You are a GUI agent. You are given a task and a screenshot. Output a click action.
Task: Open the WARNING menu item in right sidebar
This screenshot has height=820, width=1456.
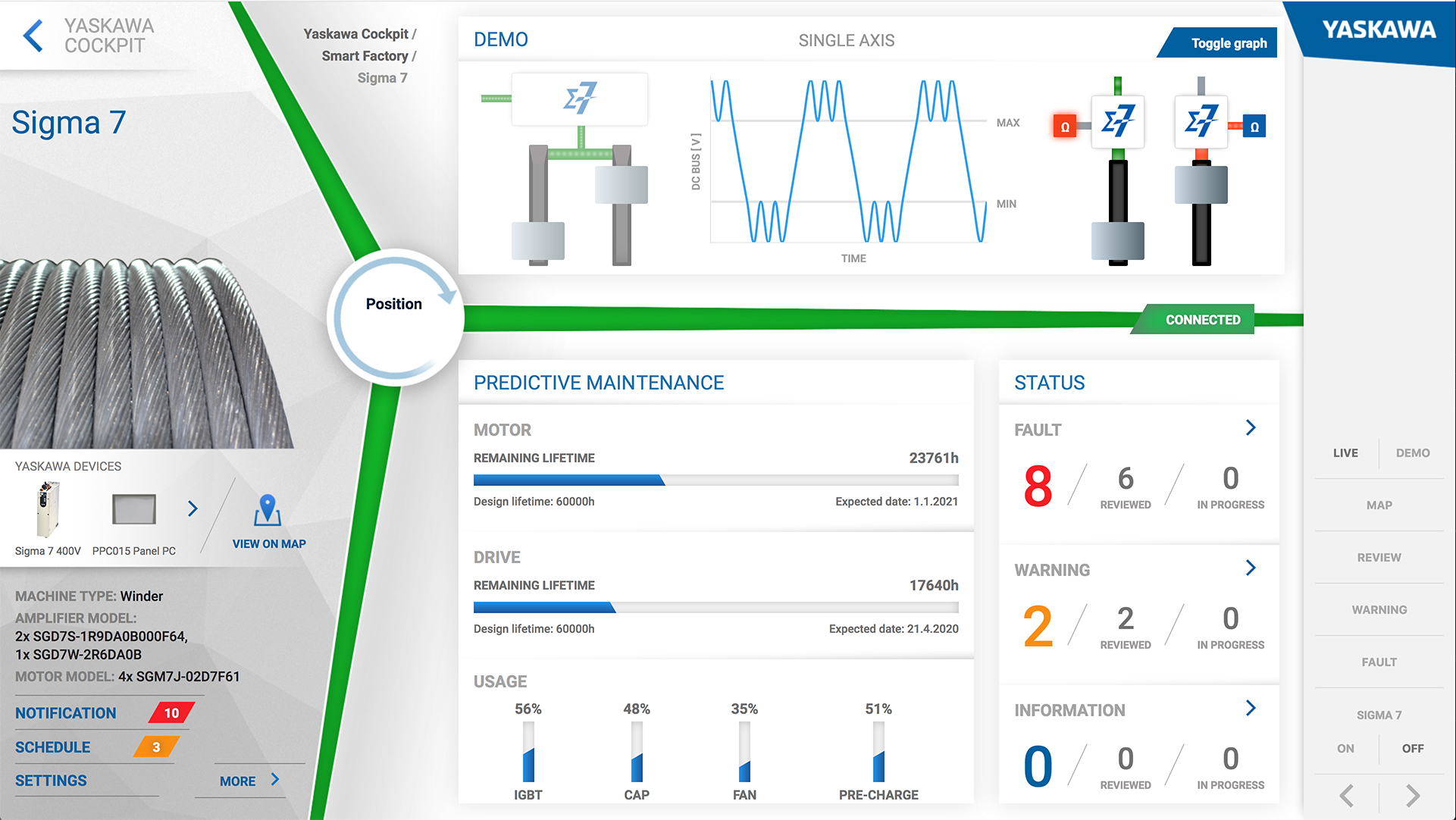(1379, 610)
